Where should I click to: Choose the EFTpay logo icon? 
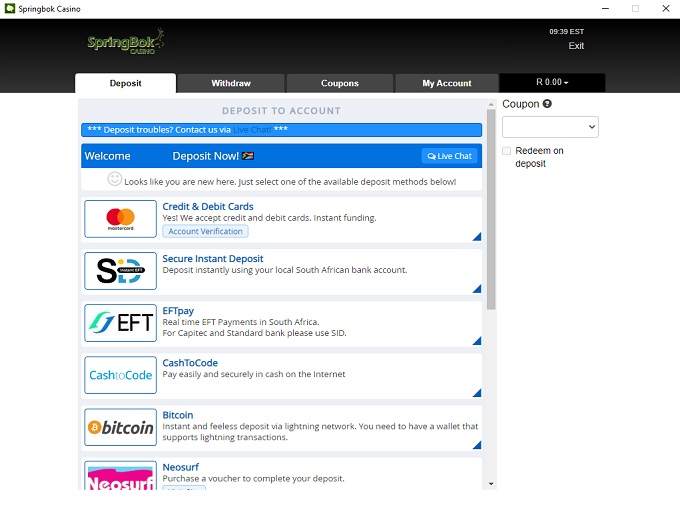pyautogui.click(x=120, y=323)
